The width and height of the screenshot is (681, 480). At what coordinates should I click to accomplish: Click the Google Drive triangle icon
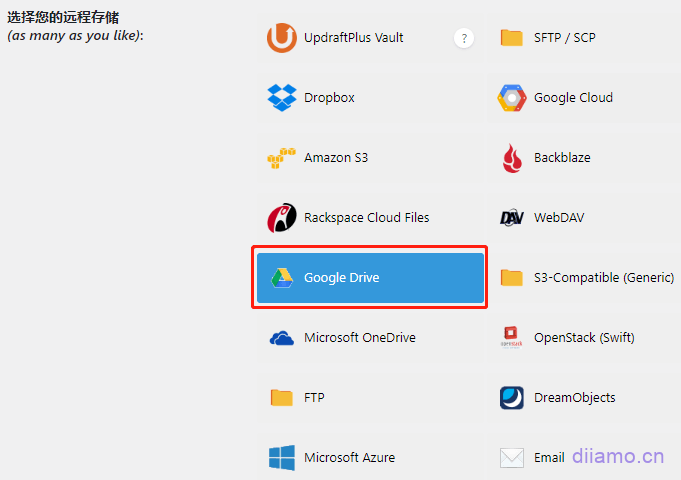coord(281,278)
